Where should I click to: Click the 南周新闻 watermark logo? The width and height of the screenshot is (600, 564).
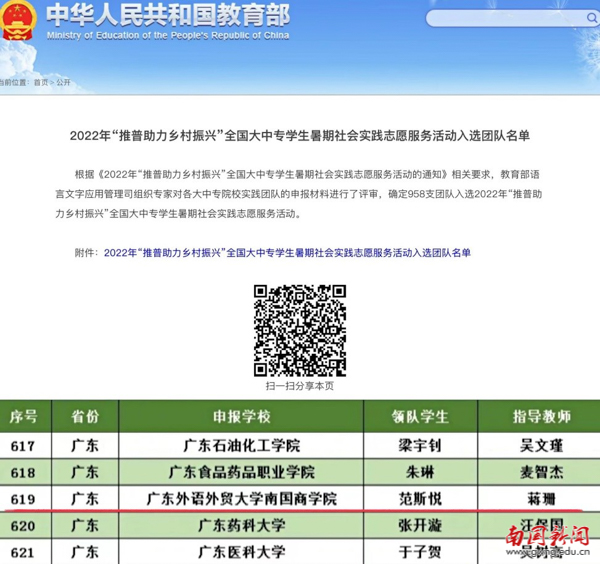[x=547, y=540]
